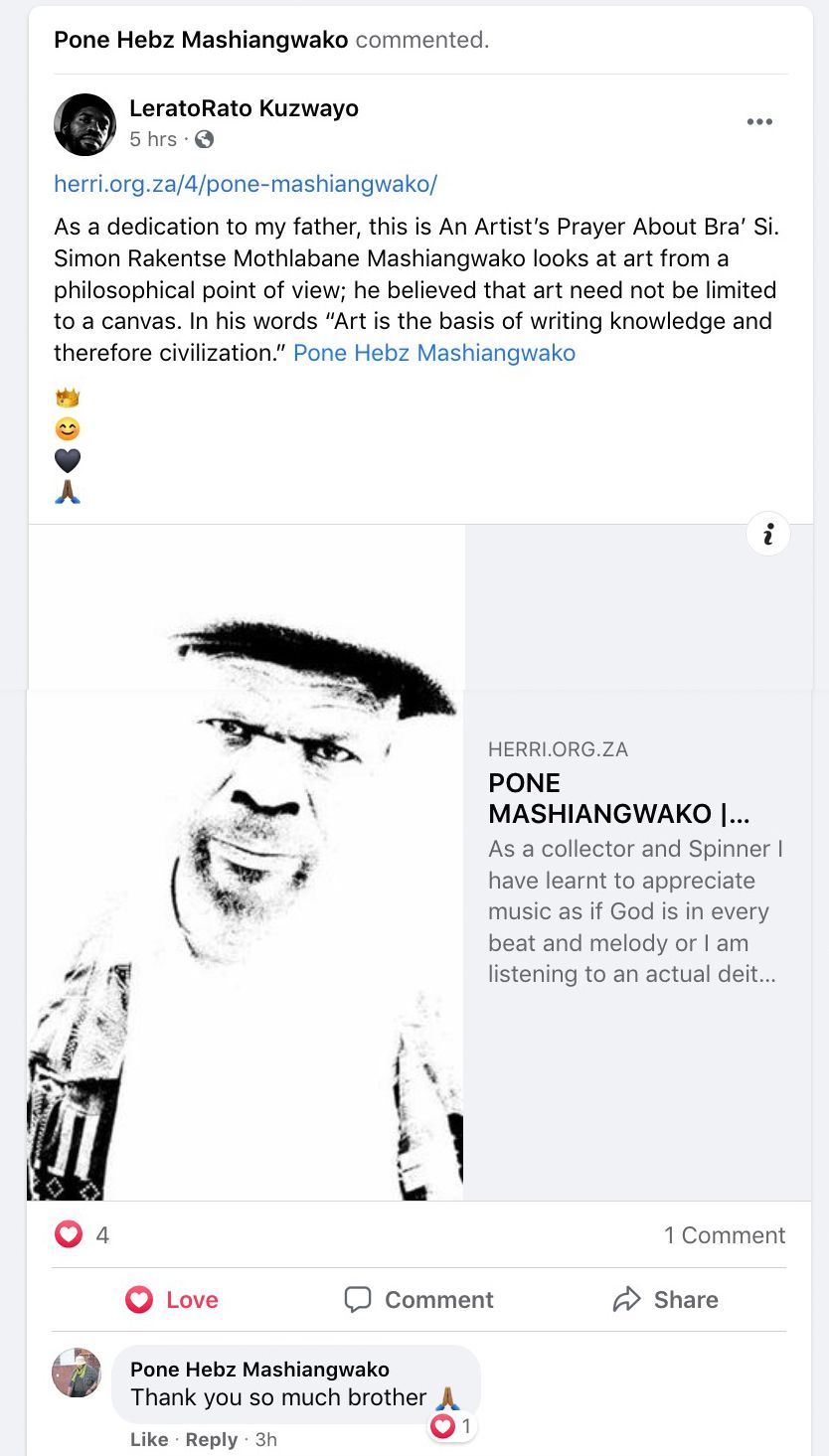
Task: Open LeratoRato Kuzwayo's profile name link
Action: [244, 108]
